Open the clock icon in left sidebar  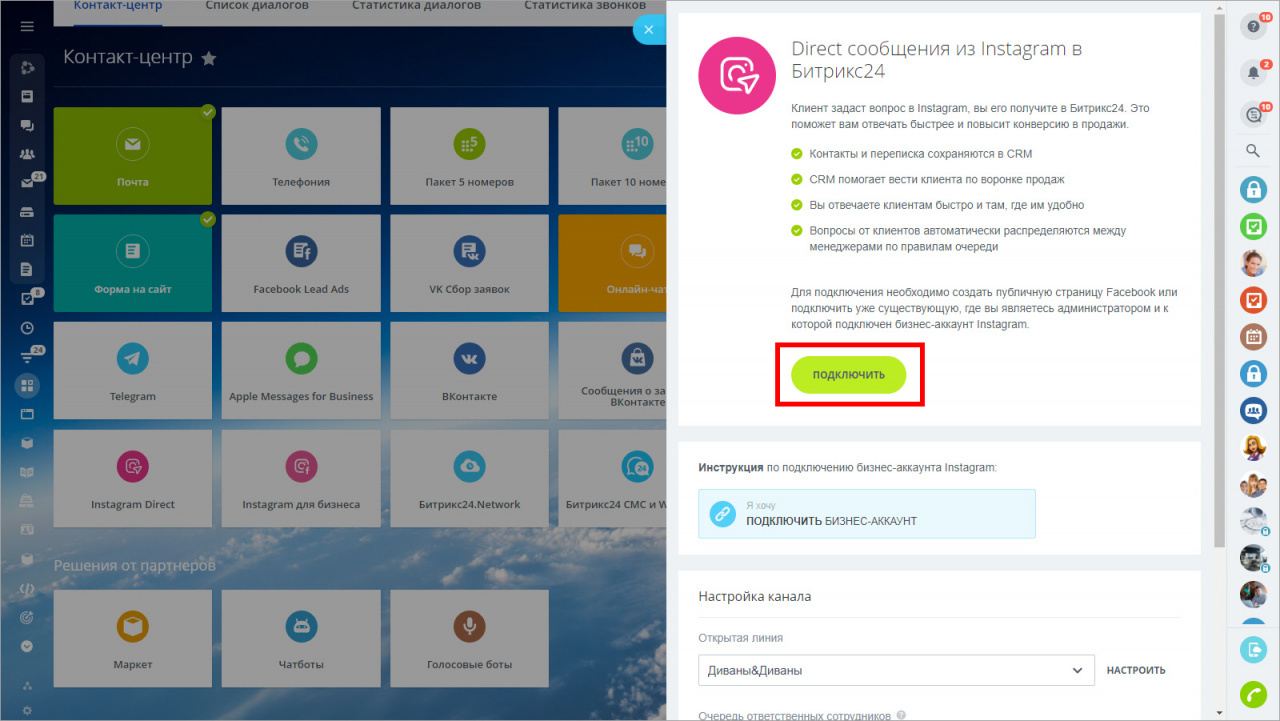27,327
